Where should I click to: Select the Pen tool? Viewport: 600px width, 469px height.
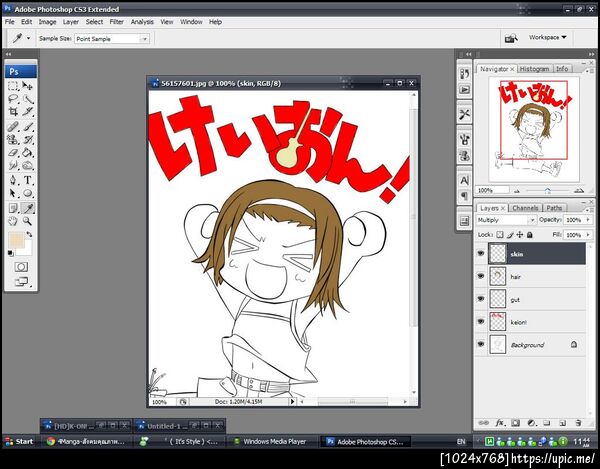(13, 180)
